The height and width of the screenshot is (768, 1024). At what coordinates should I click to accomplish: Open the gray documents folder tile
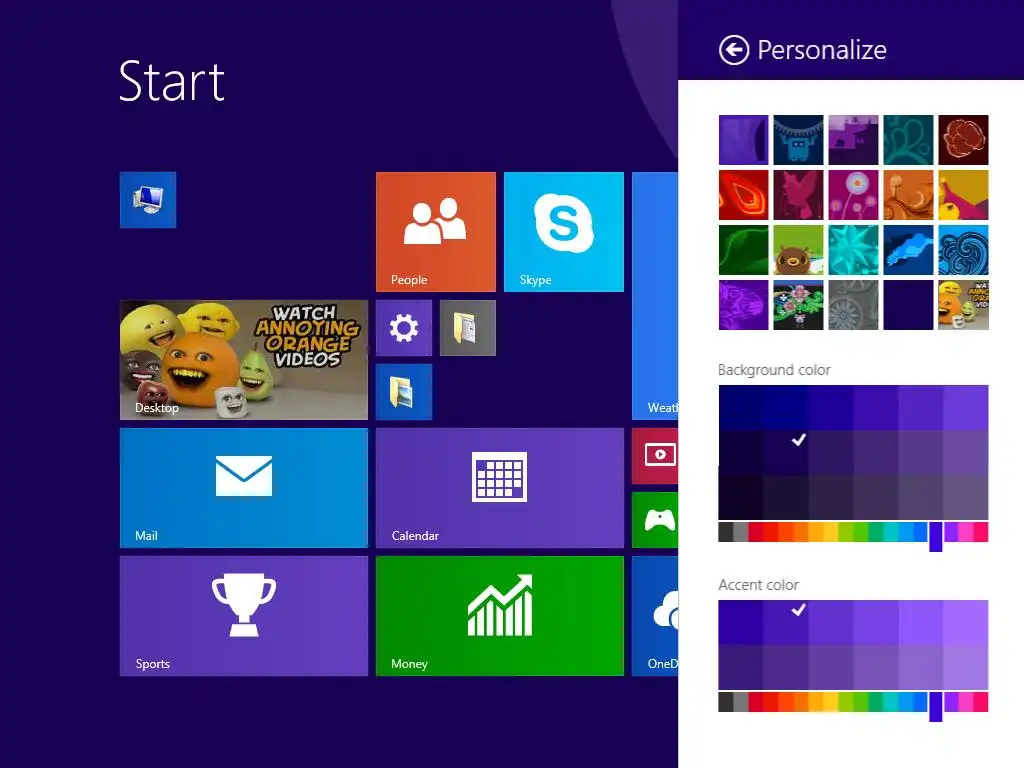468,328
